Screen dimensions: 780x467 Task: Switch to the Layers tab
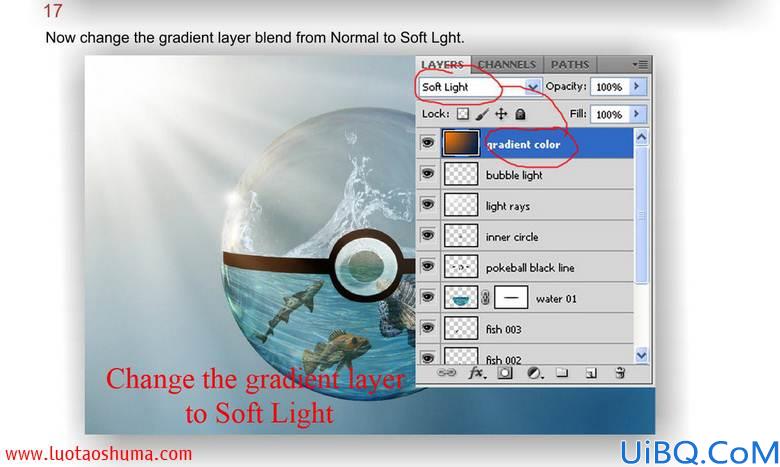(442, 65)
